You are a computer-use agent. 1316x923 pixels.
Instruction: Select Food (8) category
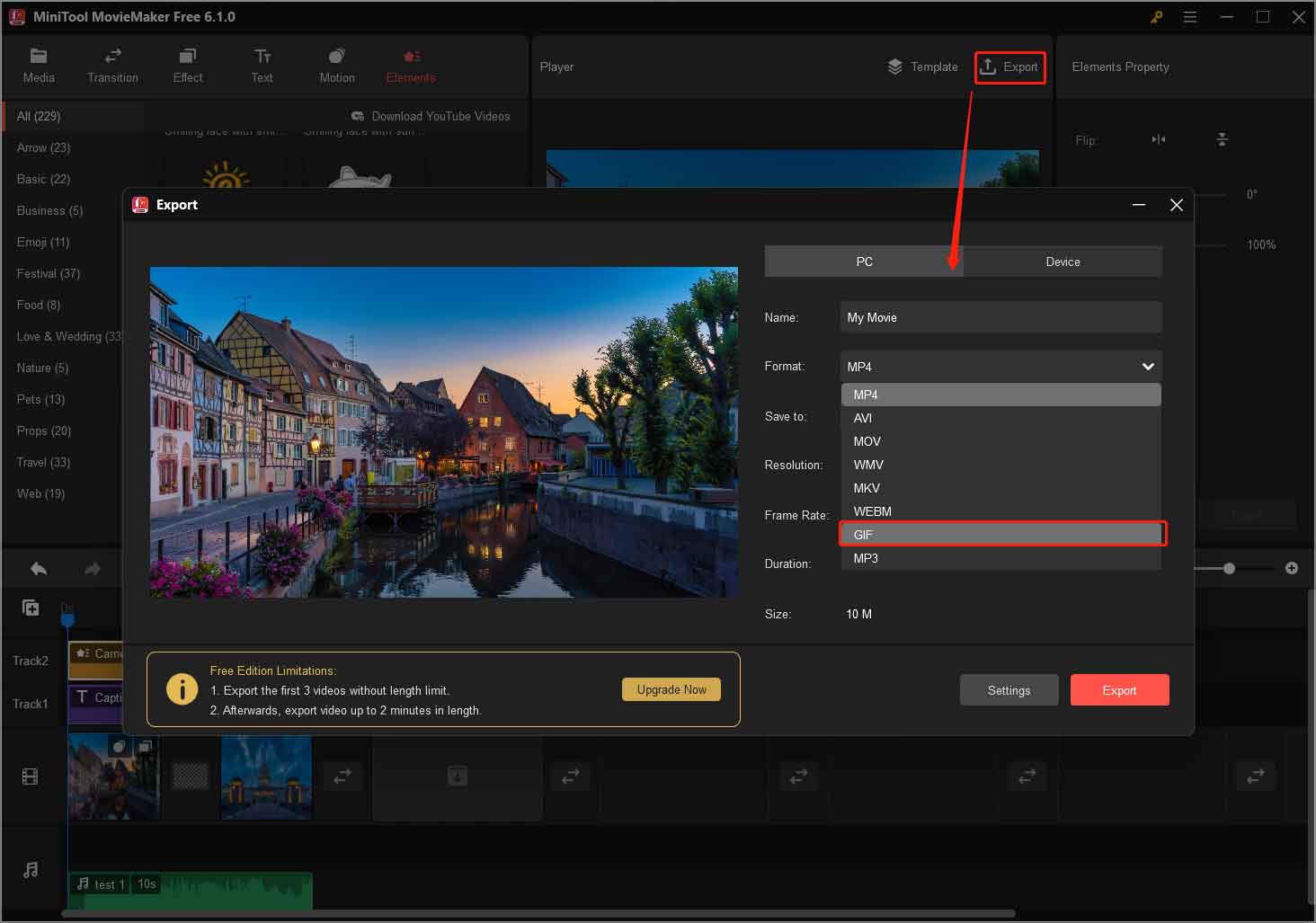tap(39, 305)
